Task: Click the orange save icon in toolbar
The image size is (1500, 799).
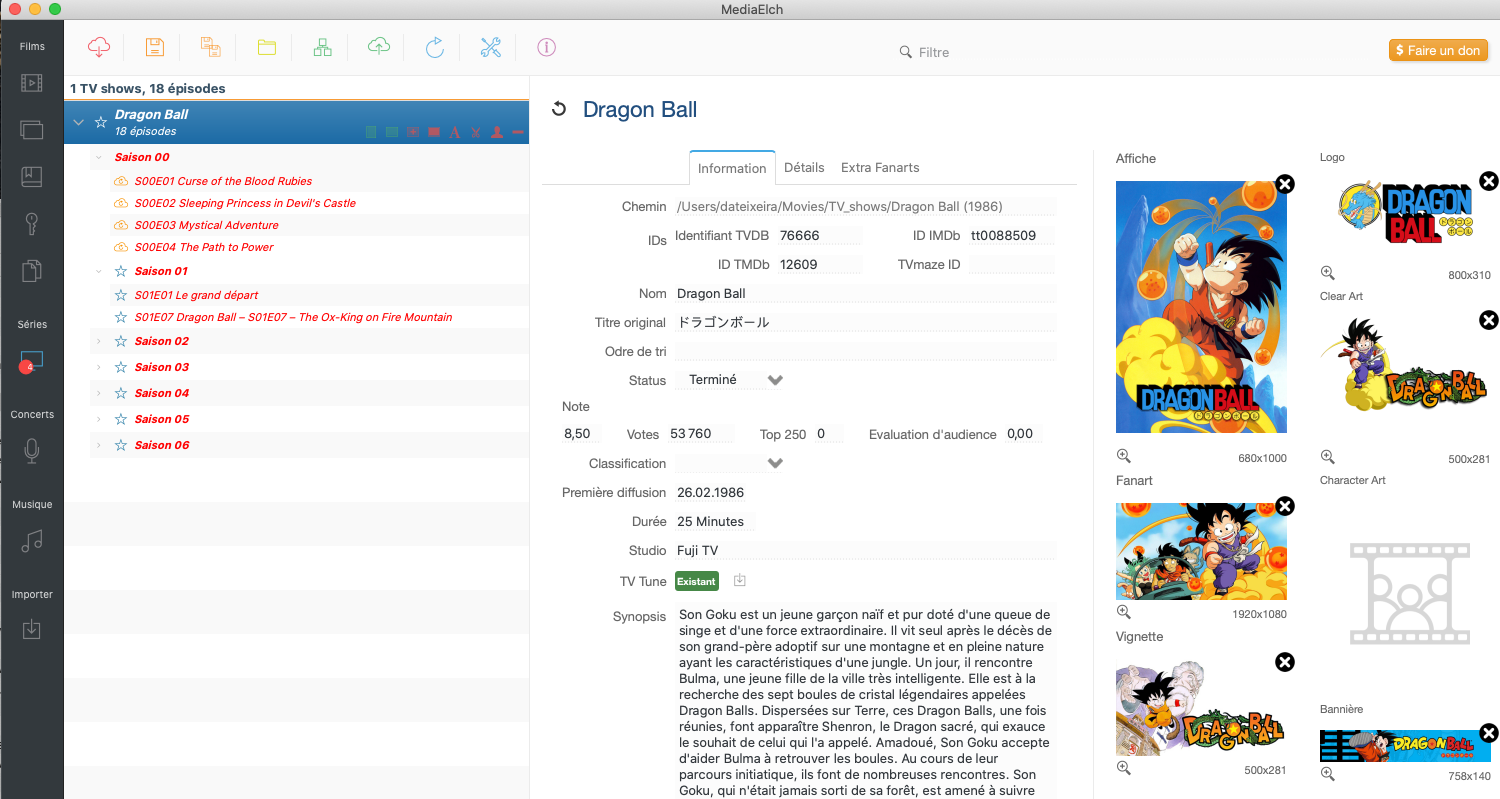Action: click(154, 47)
